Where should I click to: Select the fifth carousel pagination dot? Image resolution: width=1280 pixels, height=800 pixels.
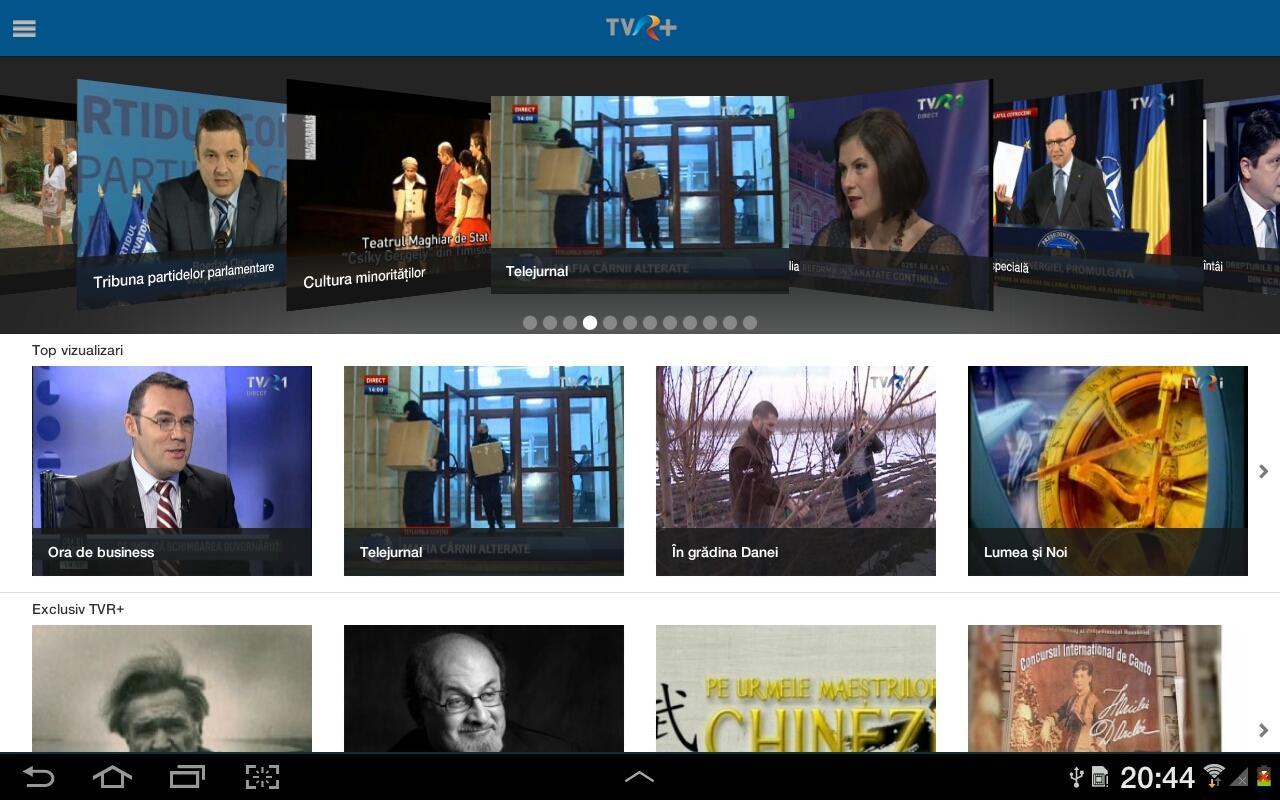click(x=609, y=322)
